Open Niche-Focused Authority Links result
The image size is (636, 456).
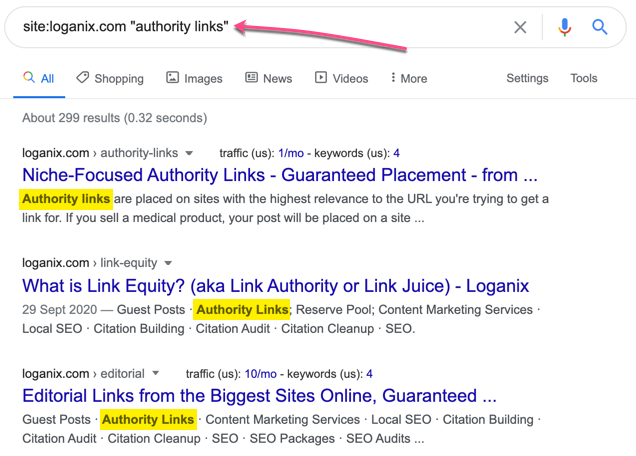[280, 175]
